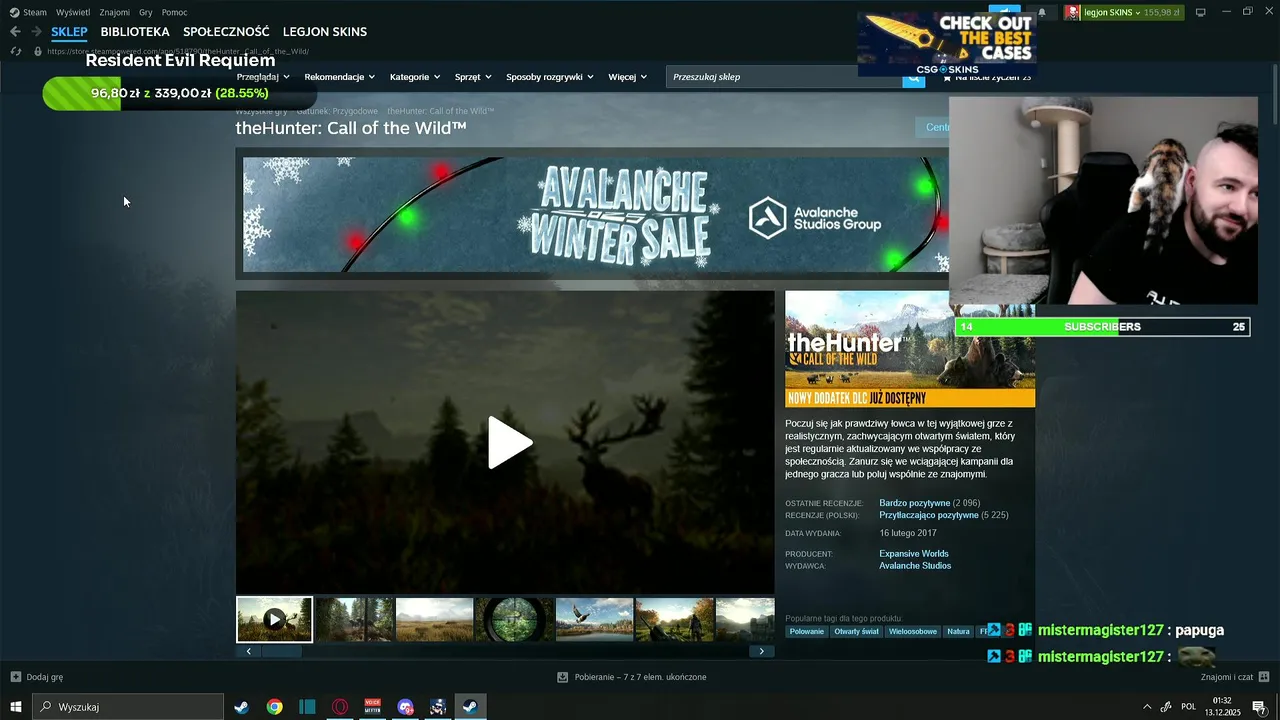Click the Steam logo menu icon
This screenshot has height=720, width=1280.
(14, 12)
